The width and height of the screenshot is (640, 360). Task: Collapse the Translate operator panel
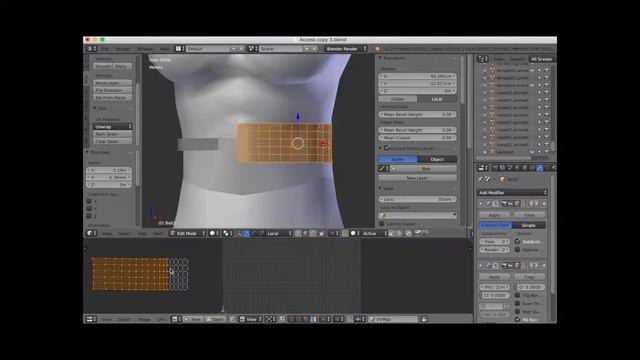(x=87, y=152)
